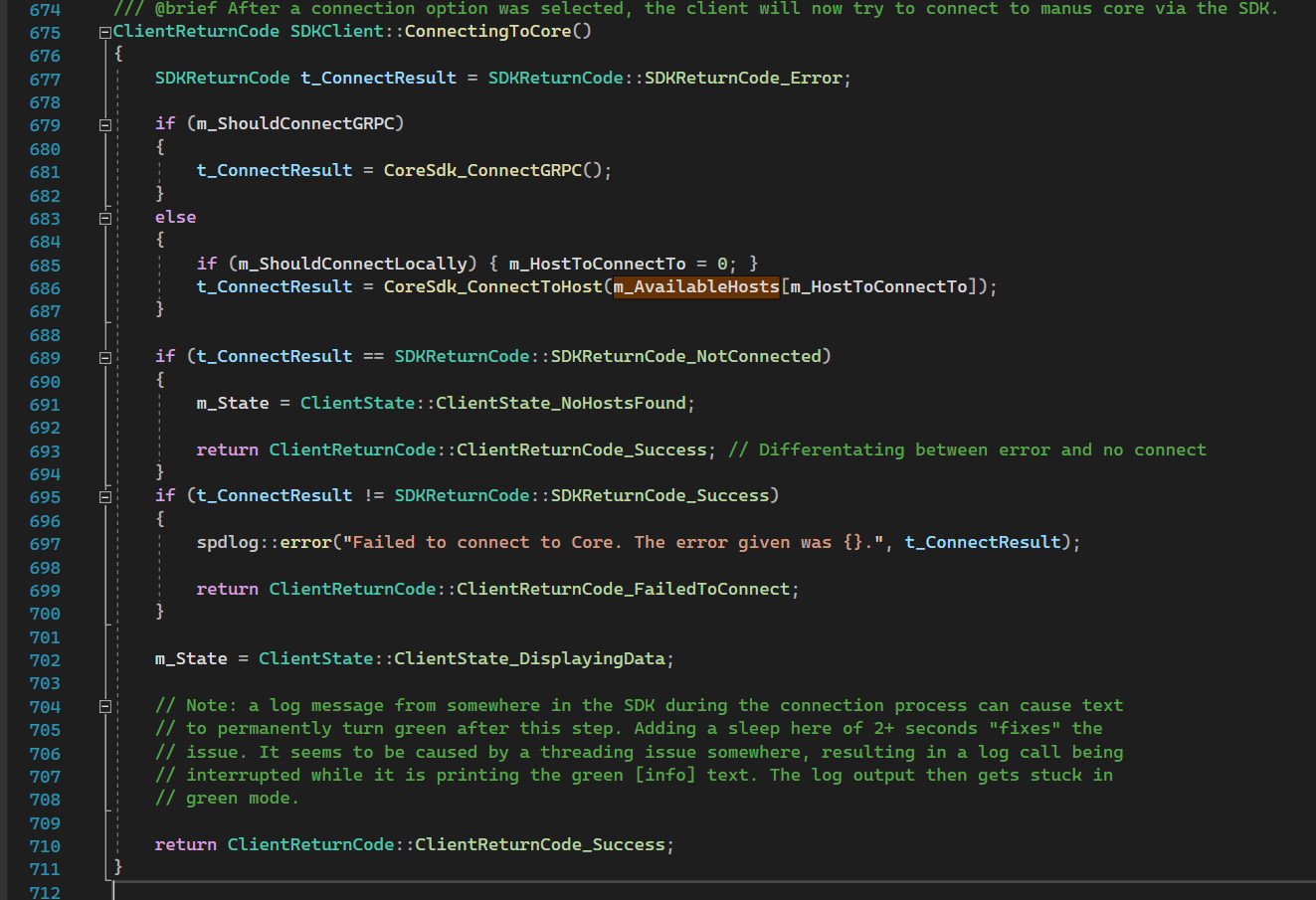Collapse the comment block at line 704
The image size is (1316, 900).
[104, 707]
